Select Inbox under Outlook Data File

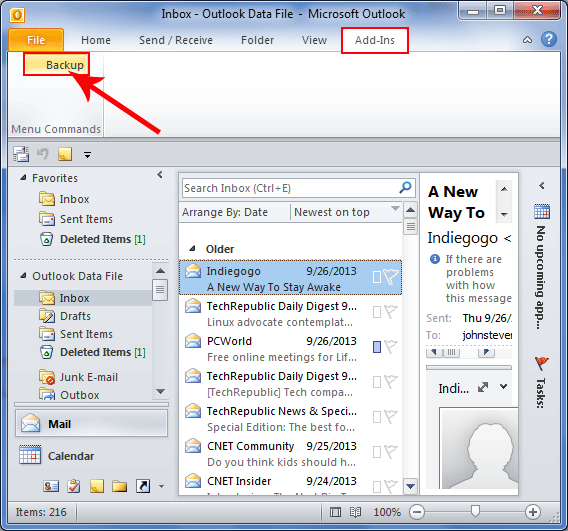click(x=83, y=298)
